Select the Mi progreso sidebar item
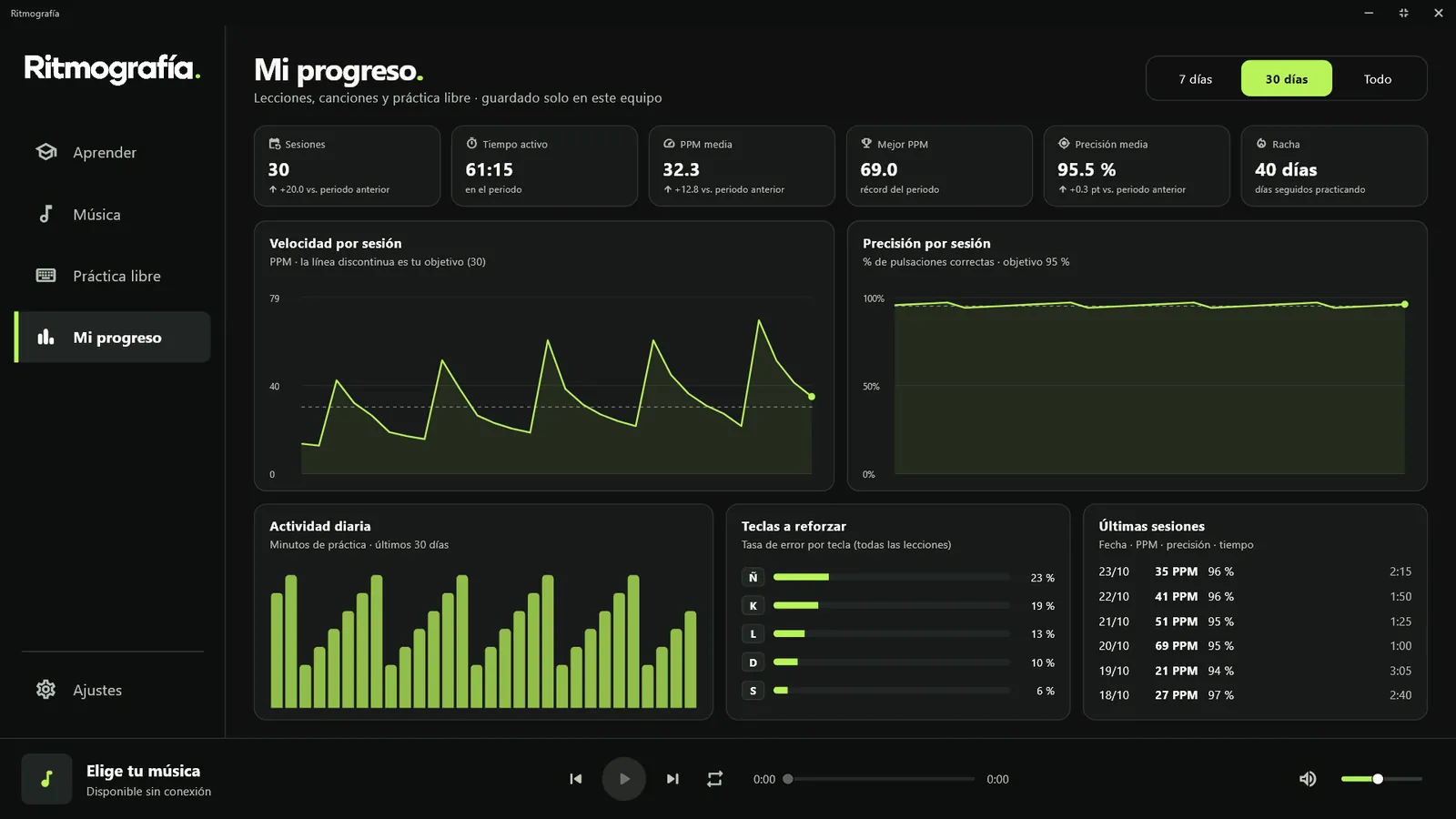The width and height of the screenshot is (1456, 819). click(x=113, y=338)
